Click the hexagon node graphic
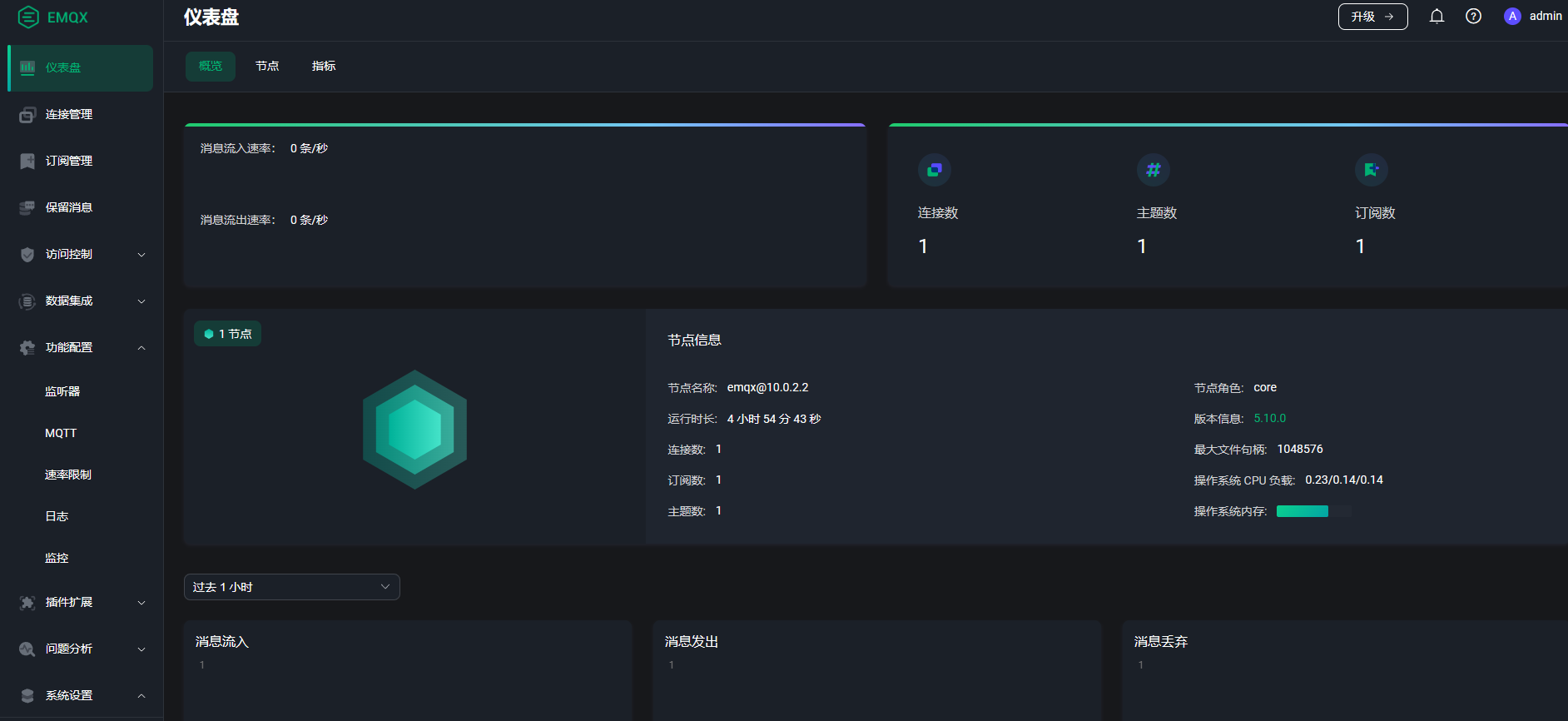The width and height of the screenshot is (1568, 721). tap(414, 430)
